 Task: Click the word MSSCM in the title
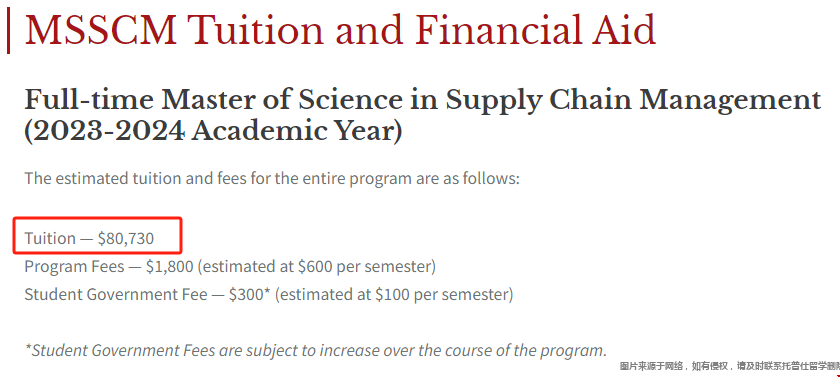(x=101, y=29)
